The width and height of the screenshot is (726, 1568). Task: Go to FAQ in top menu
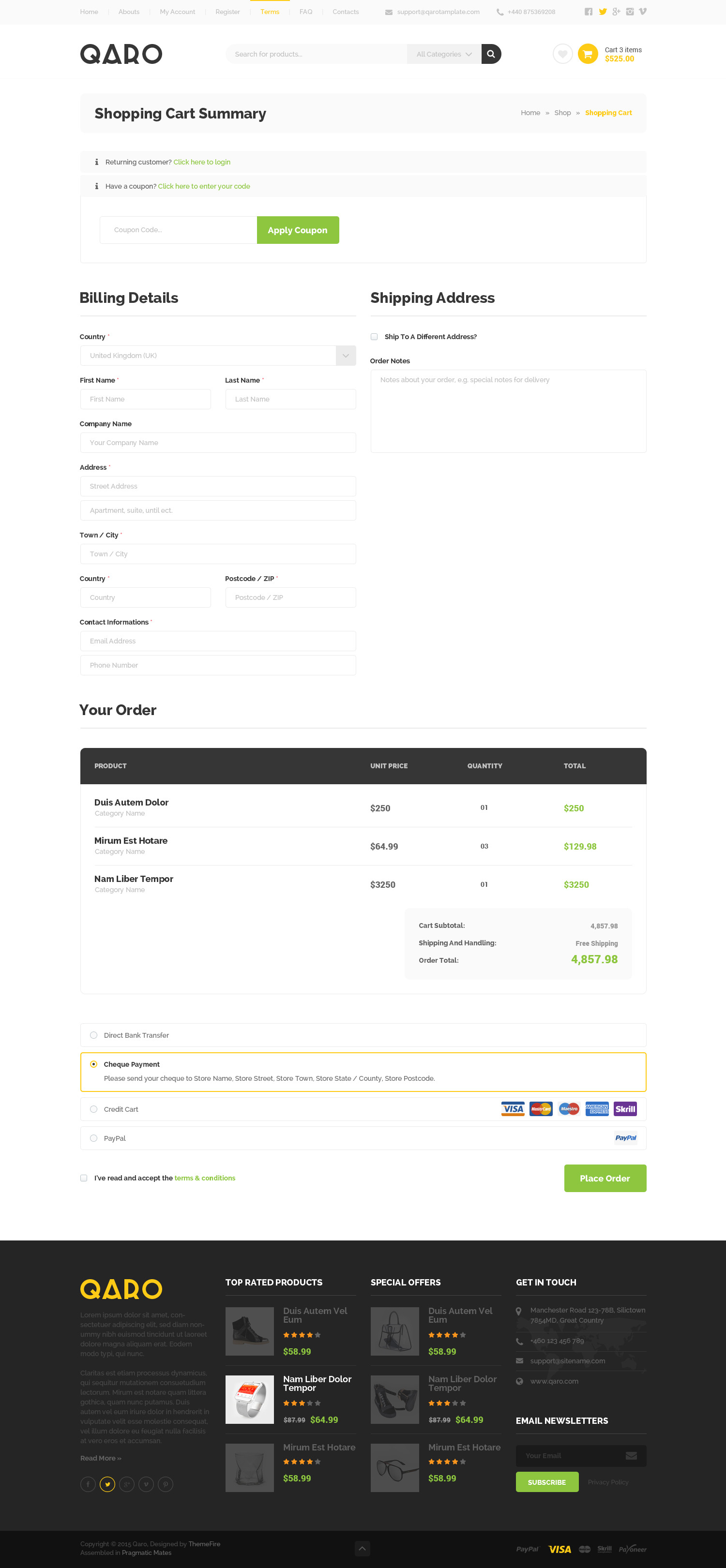coord(306,12)
